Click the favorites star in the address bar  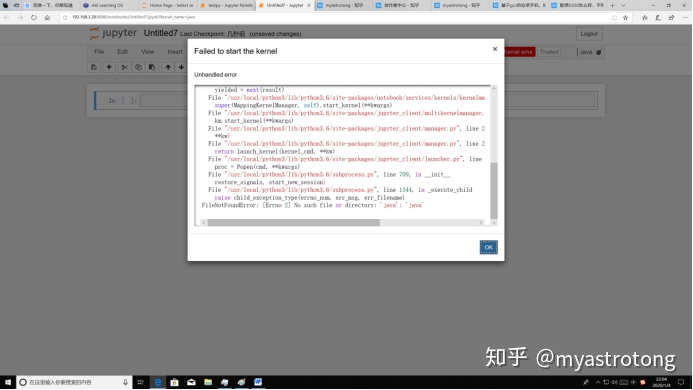tap(625, 18)
